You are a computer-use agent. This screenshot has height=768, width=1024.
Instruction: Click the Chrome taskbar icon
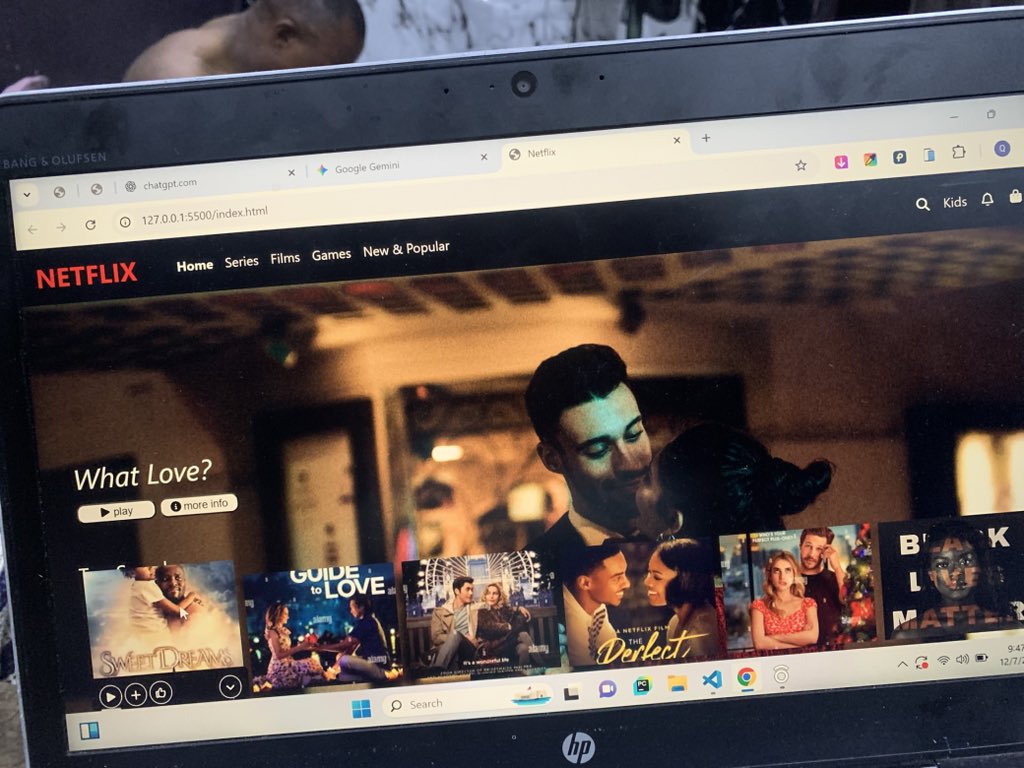tap(746, 677)
